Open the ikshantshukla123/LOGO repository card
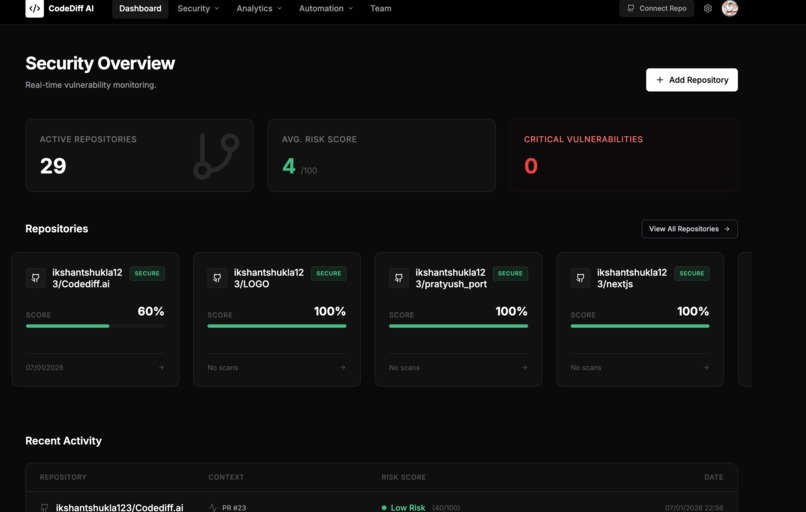 point(277,319)
